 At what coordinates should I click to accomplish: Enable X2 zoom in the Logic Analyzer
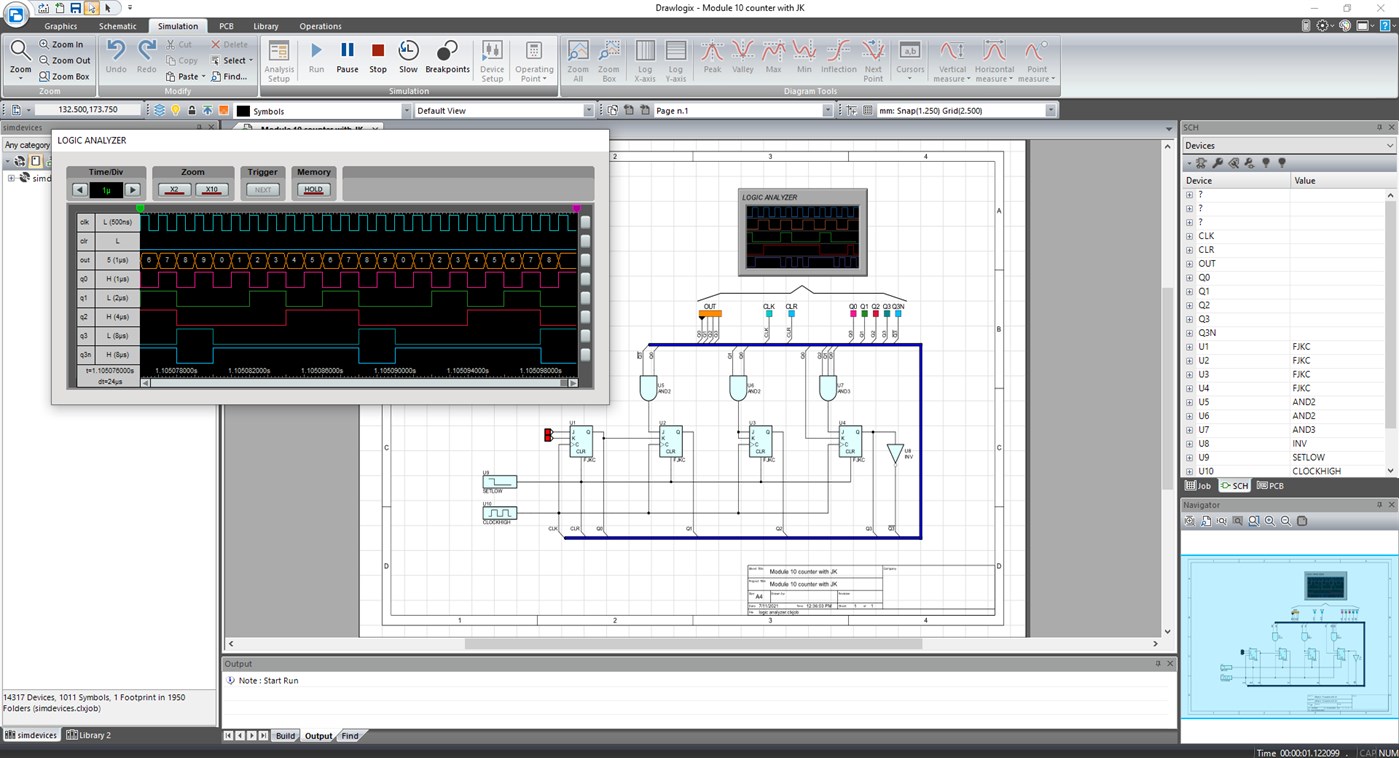coord(173,189)
